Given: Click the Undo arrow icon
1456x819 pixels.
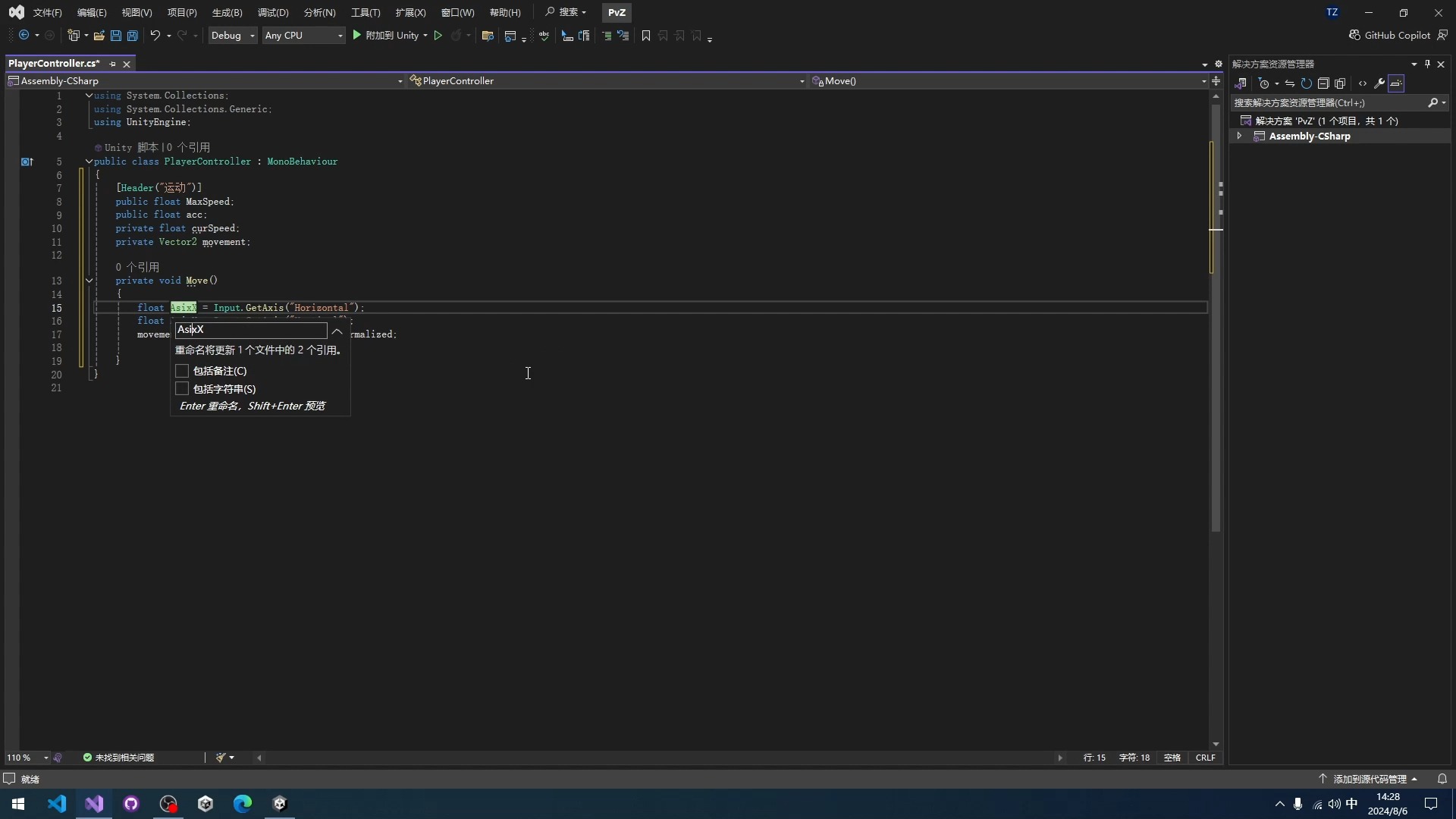Looking at the screenshot, I should [x=155, y=36].
